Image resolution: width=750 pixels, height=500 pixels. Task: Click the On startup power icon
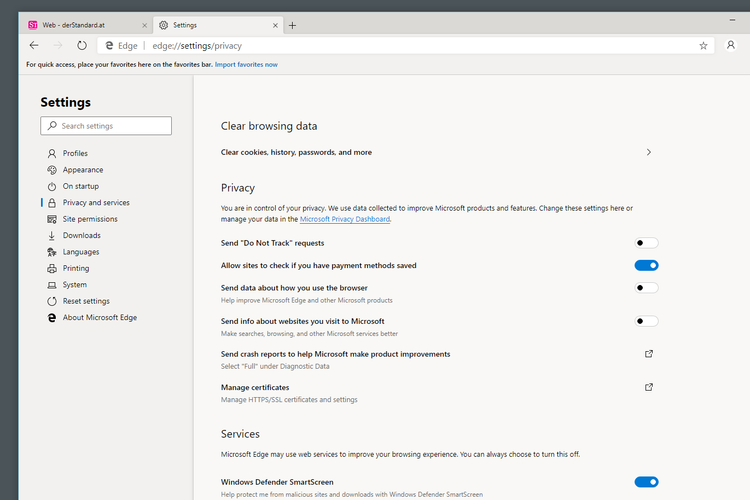tap(52, 187)
